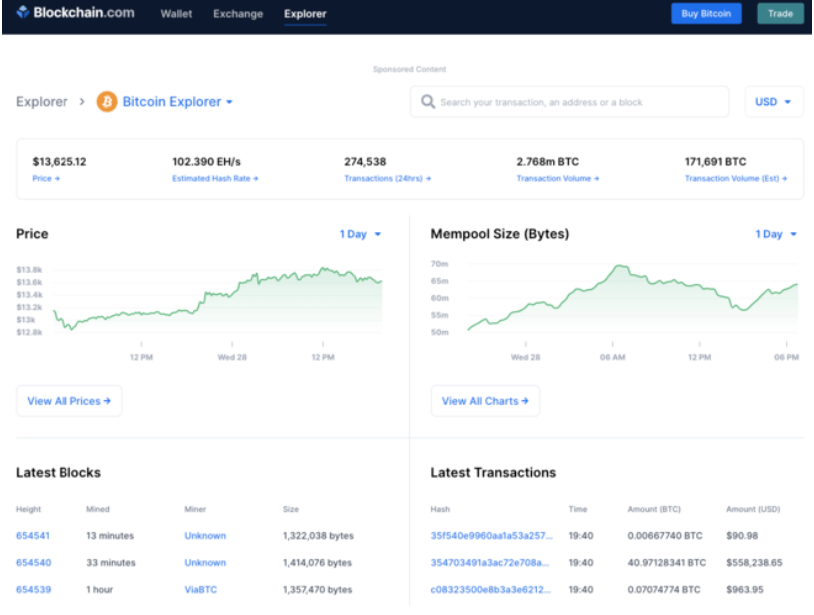
Task: Open View All Charts
Action: (485, 401)
